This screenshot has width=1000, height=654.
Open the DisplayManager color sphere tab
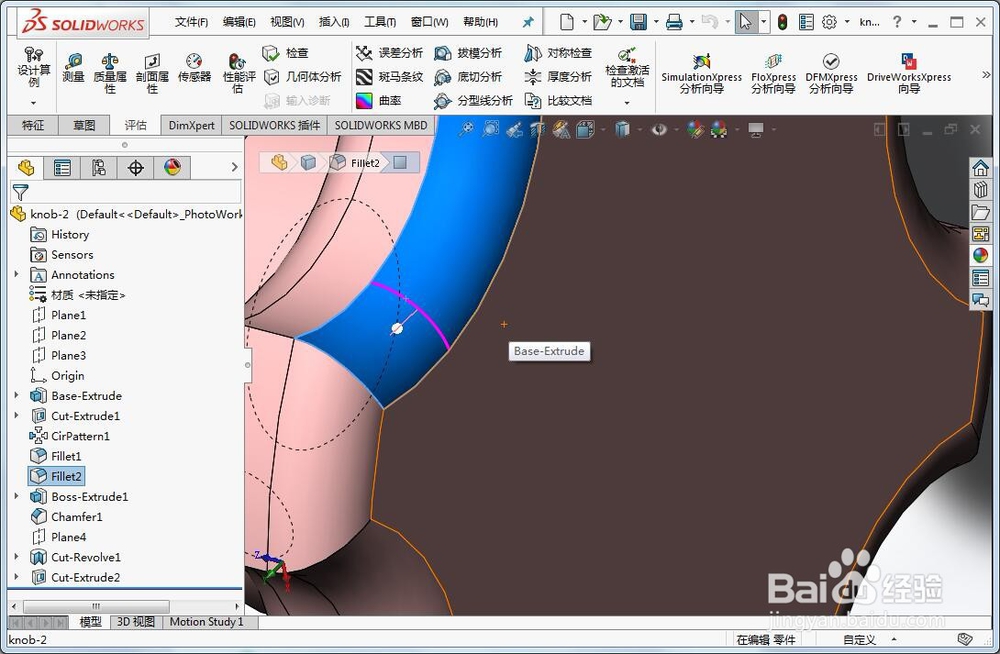(172, 168)
